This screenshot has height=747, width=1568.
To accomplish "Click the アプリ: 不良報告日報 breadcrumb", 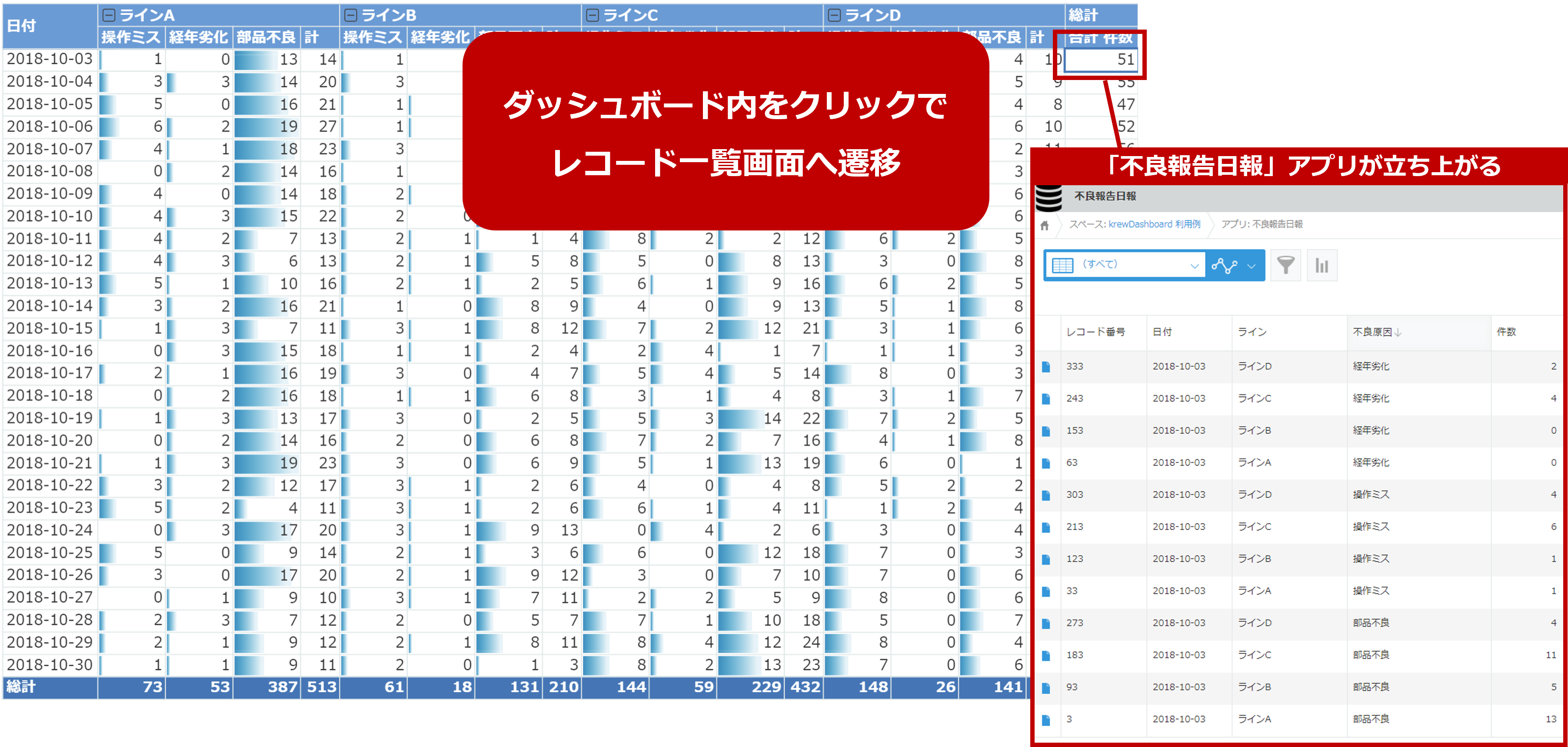I will click(x=1262, y=224).
